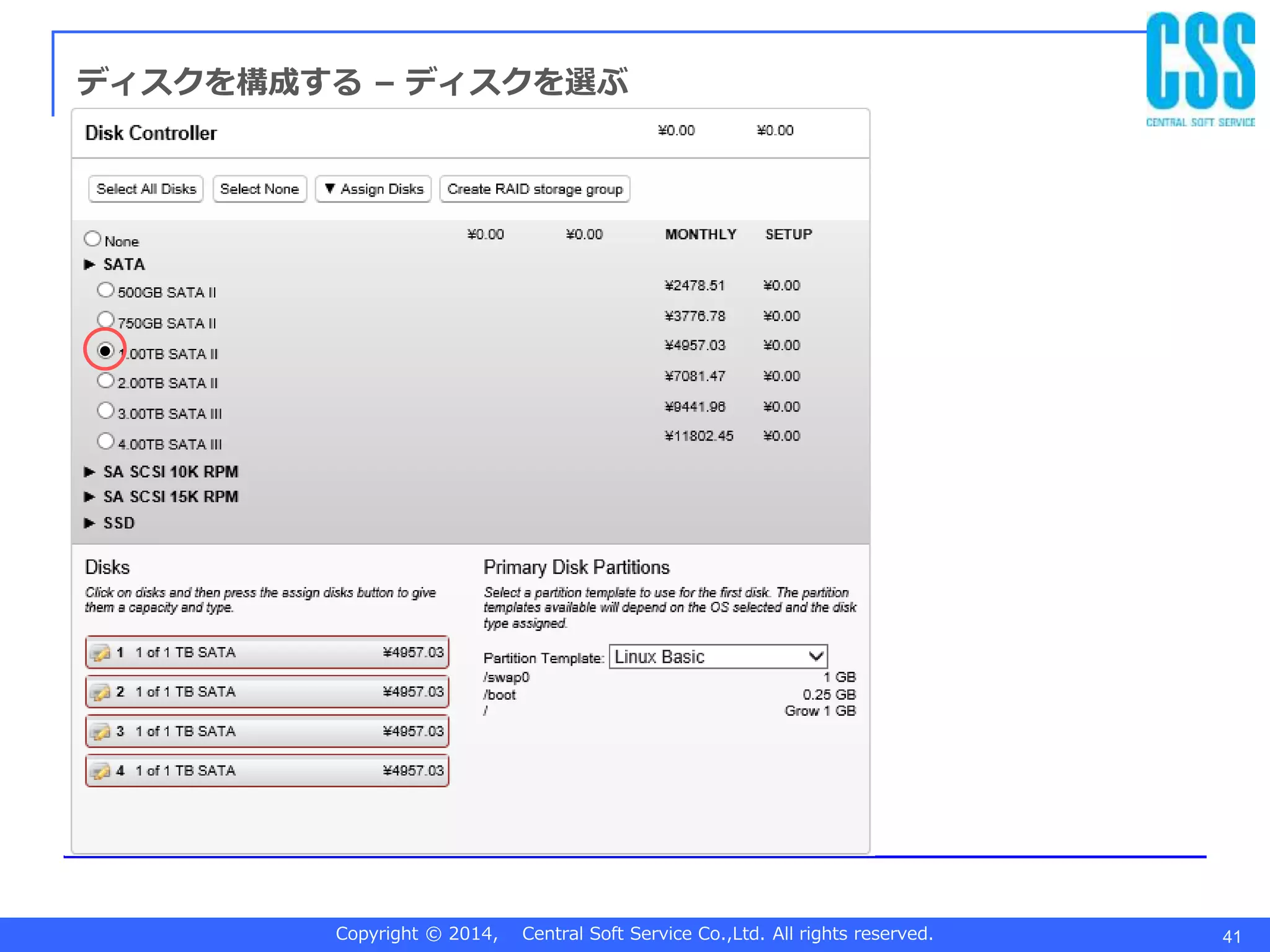The width and height of the screenshot is (1270, 952).
Task: Click the ¥7081.47 monthly price
Action: click(x=695, y=376)
